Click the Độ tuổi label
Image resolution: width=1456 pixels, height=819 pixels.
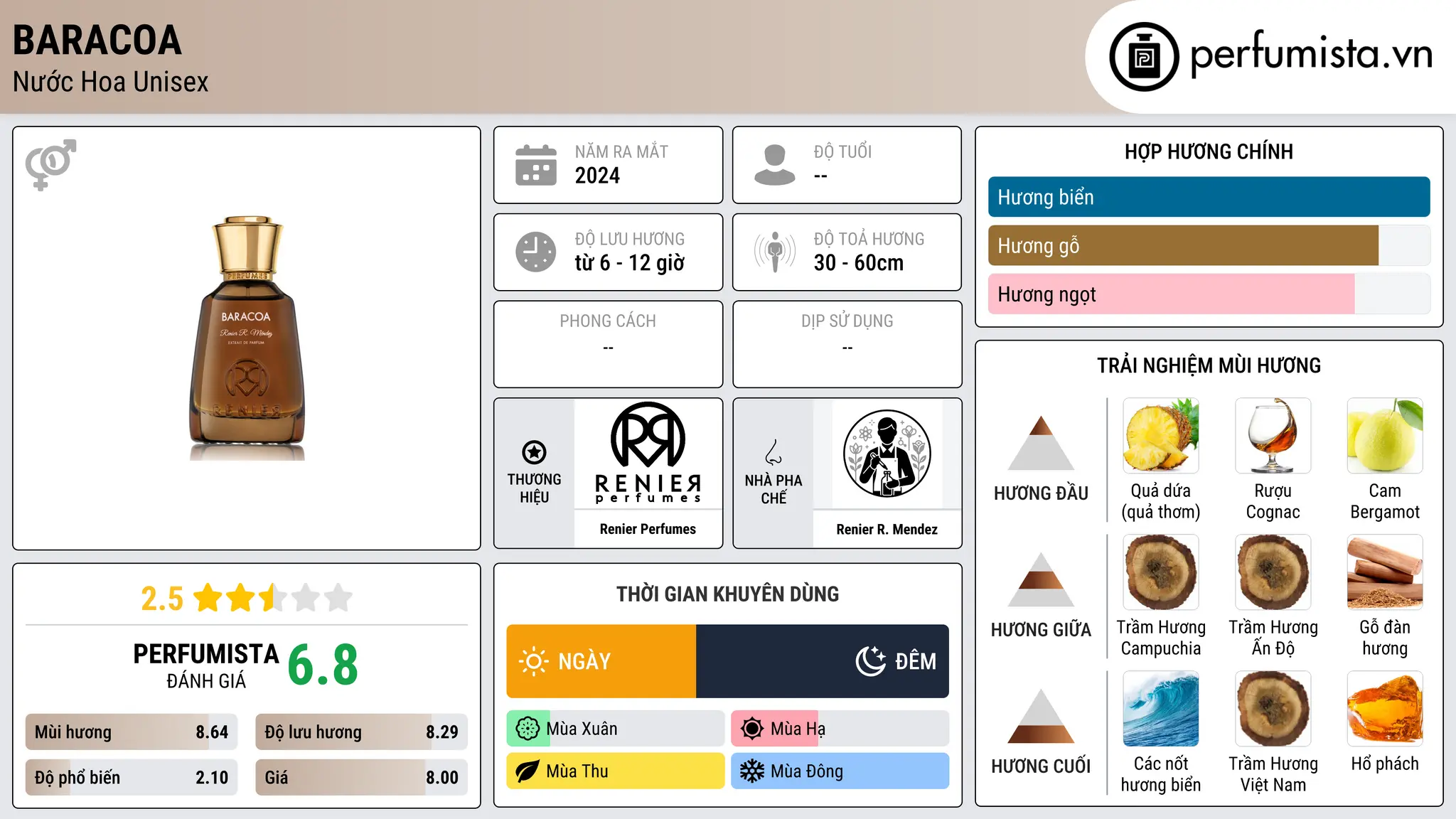tap(842, 151)
